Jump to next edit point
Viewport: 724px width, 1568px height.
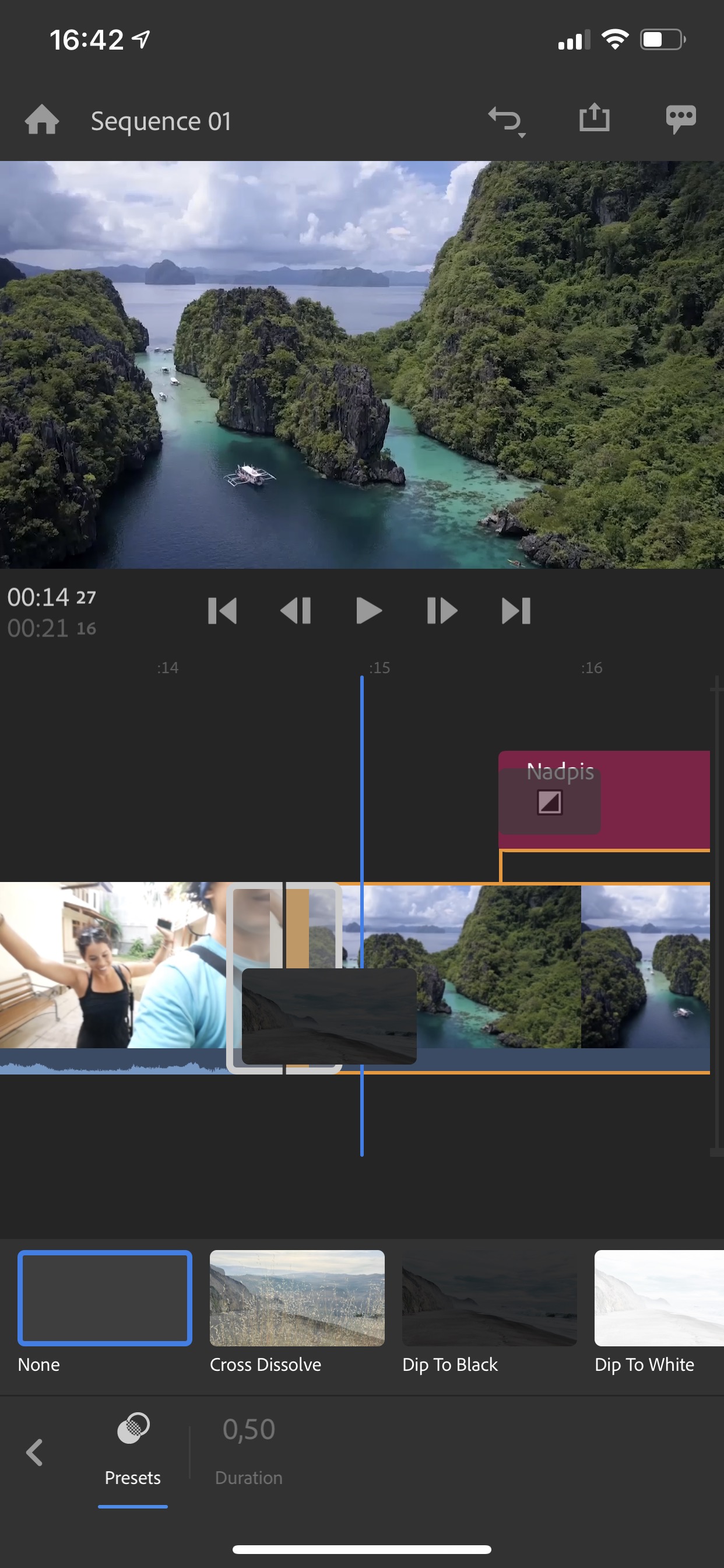(516, 611)
